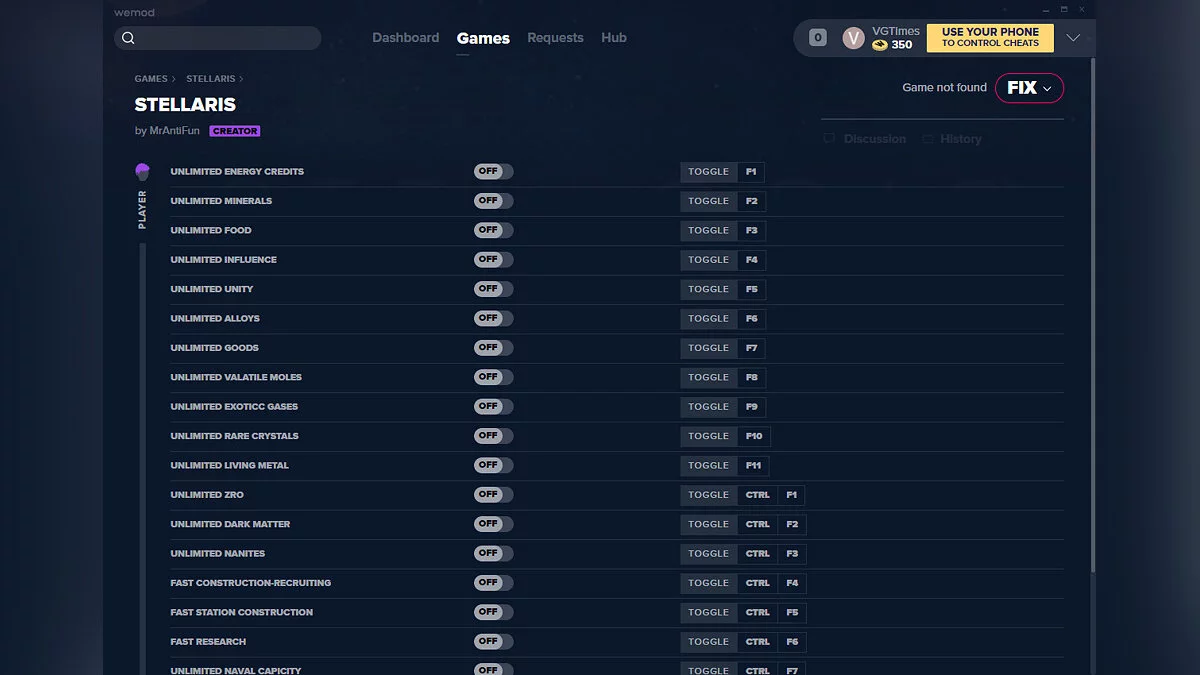Viewport: 1200px width, 675px height.
Task: Enable Unlimited Food cheat switch
Action: click(493, 230)
